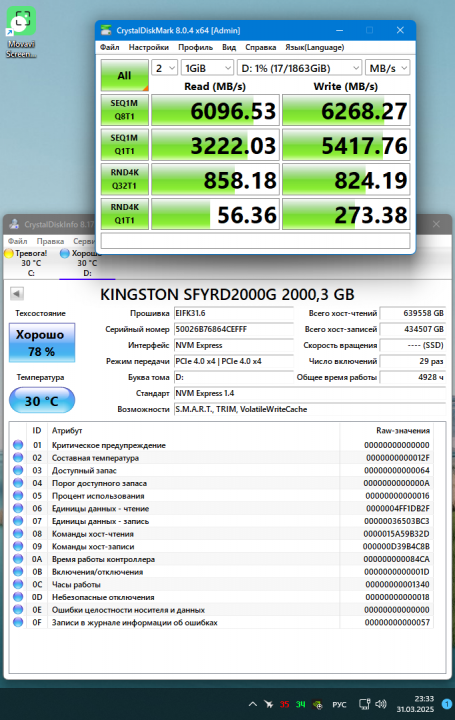The width and height of the screenshot is (455, 720).
Task: Open test count dropdown showing 2
Action: coord(164,68)
